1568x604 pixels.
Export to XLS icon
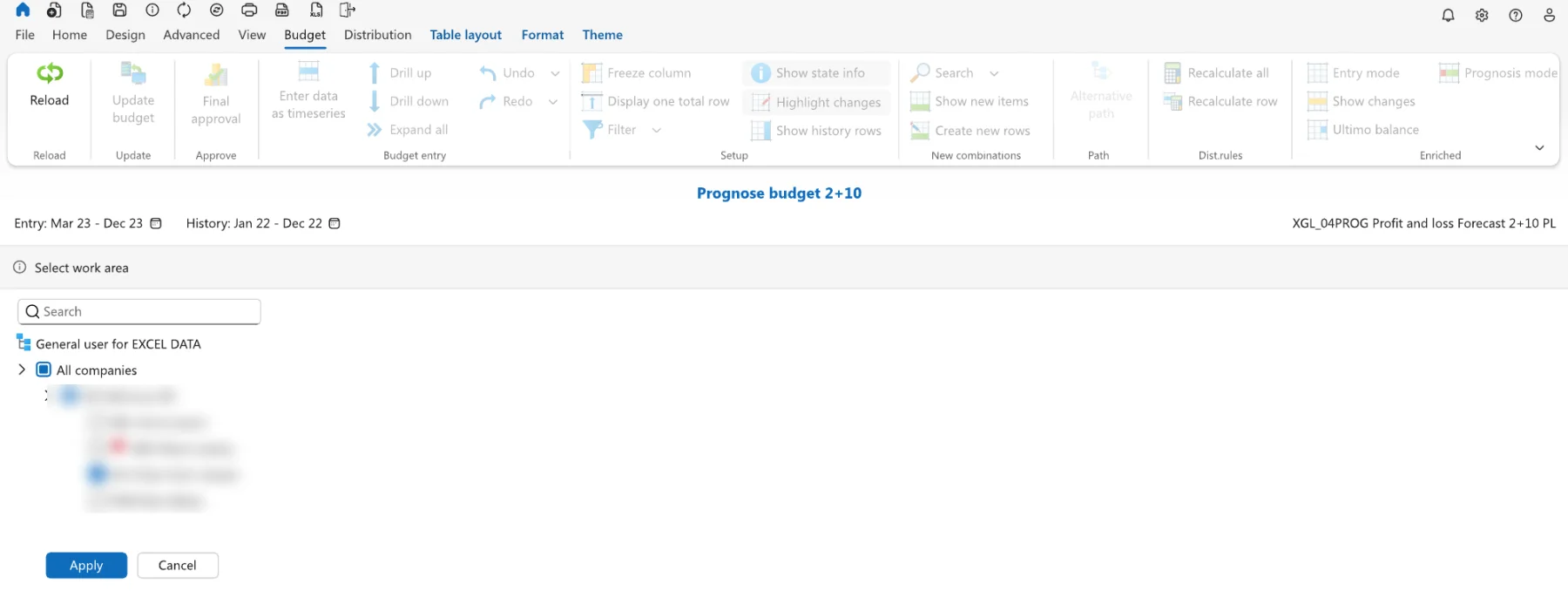coord(316,10)
